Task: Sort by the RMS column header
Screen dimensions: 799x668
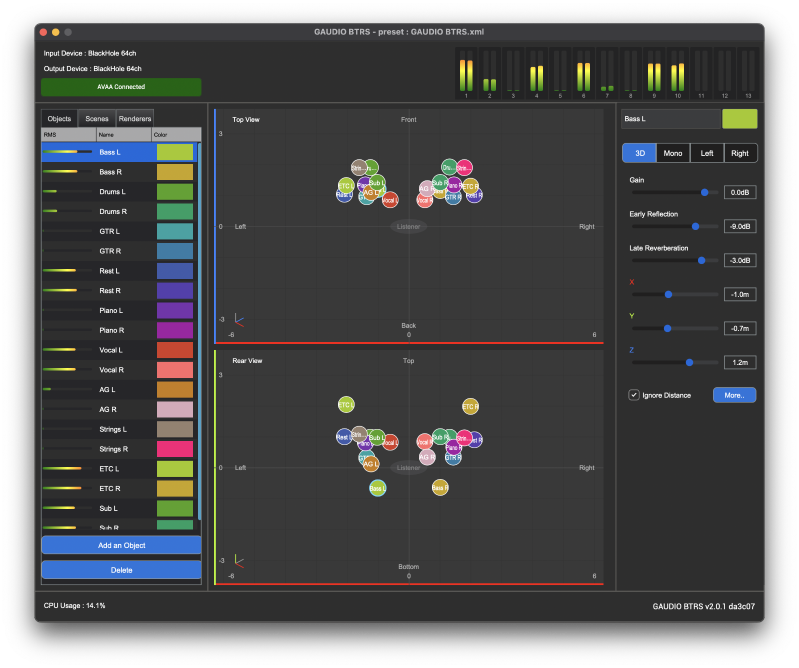Action: (69, 135)
